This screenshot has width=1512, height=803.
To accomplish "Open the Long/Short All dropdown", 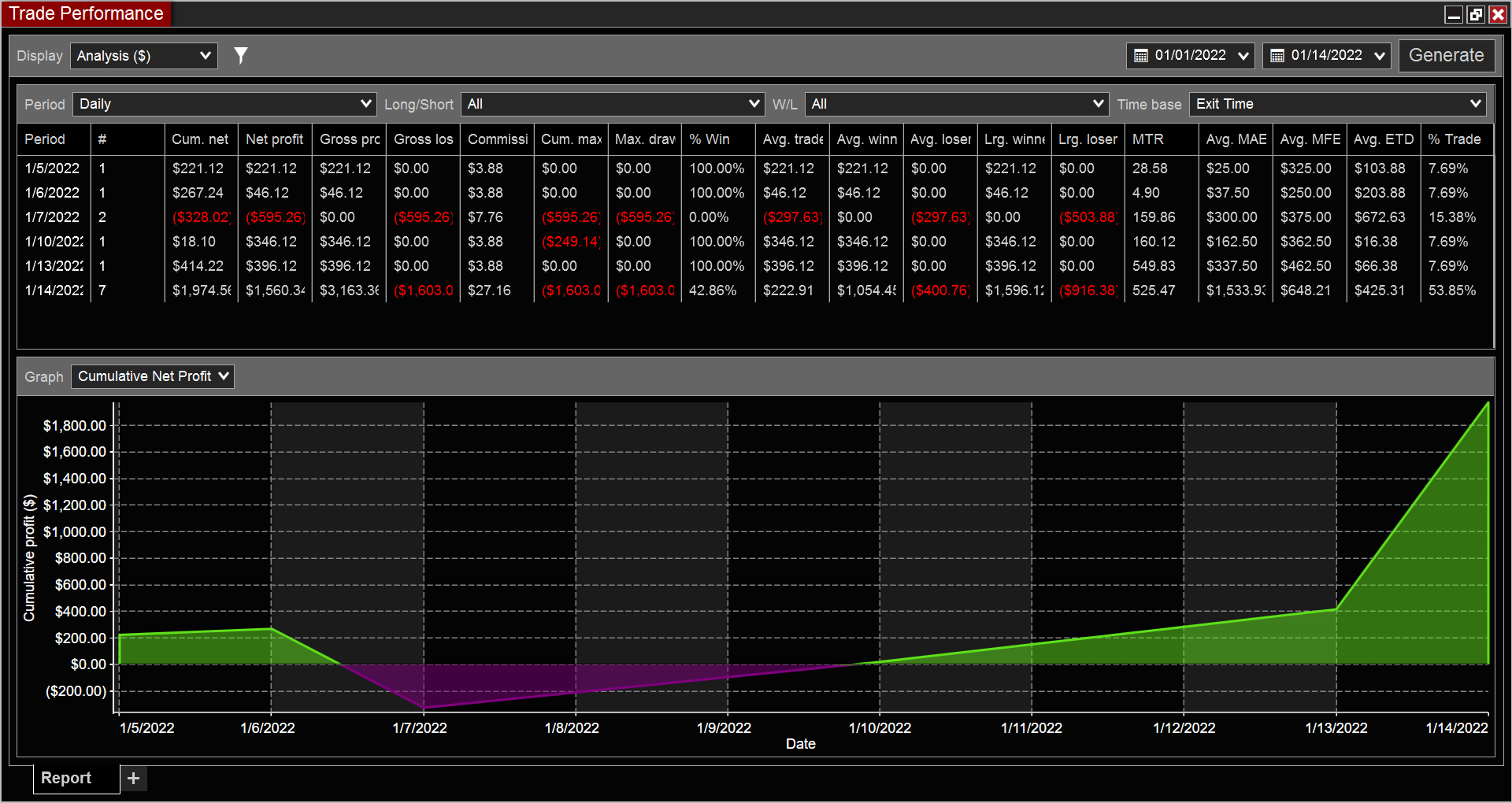I will coord(613,104).
